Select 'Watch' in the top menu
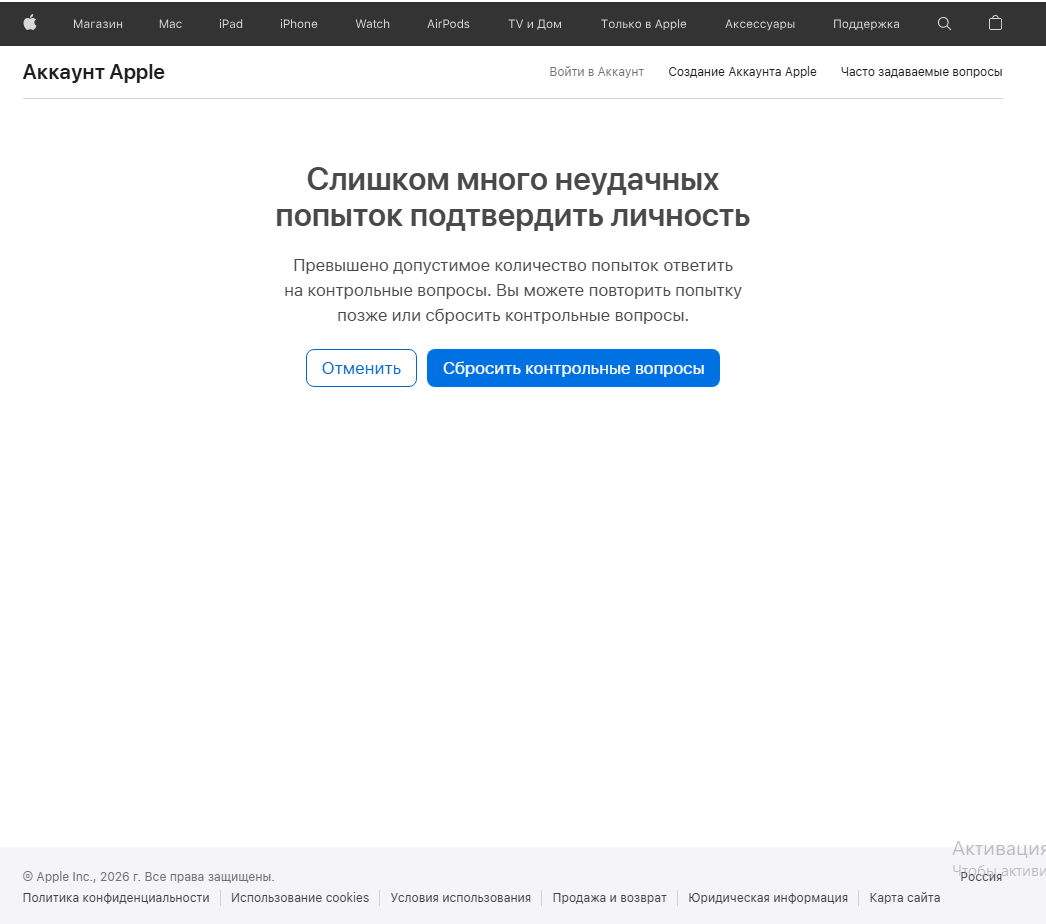Viewport: 1046px width, 924px height. point(372,23)
